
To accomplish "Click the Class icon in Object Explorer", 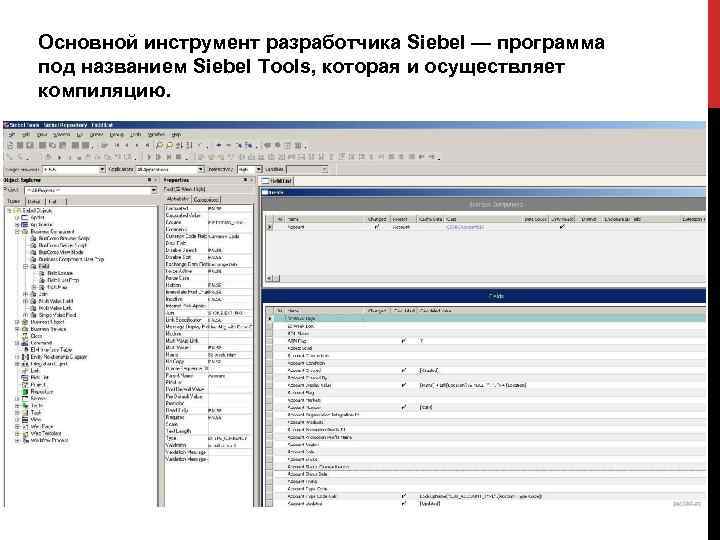I will click(25, 336).
